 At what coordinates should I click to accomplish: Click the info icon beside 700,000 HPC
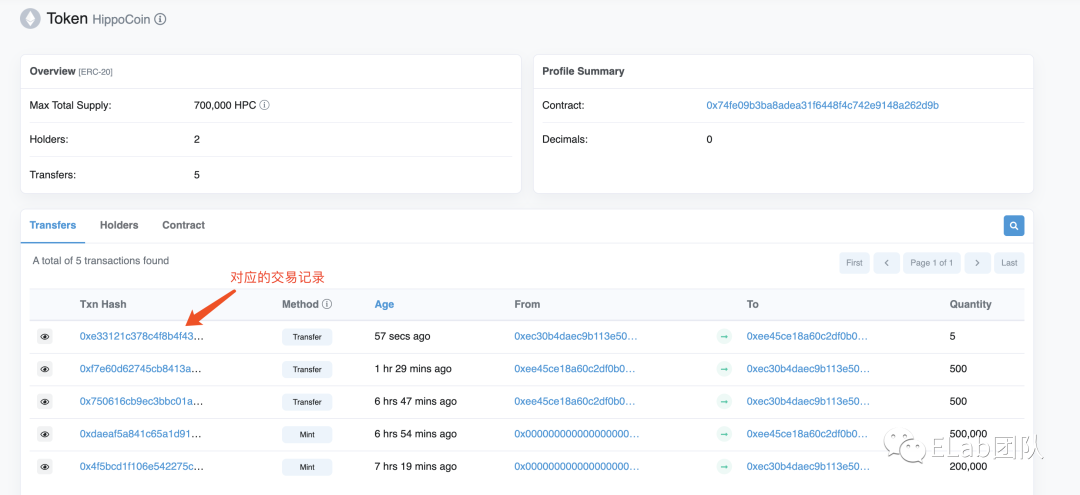coord(264,106)
